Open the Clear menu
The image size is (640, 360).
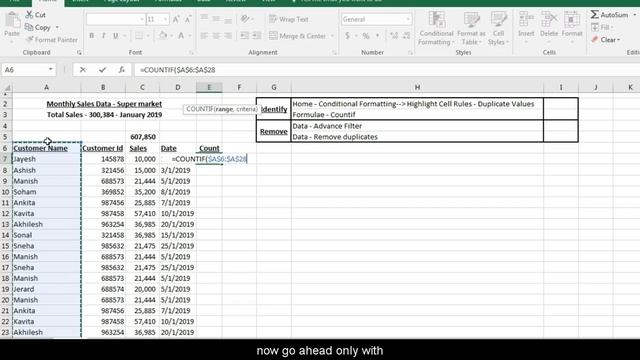tap(606, 40)
